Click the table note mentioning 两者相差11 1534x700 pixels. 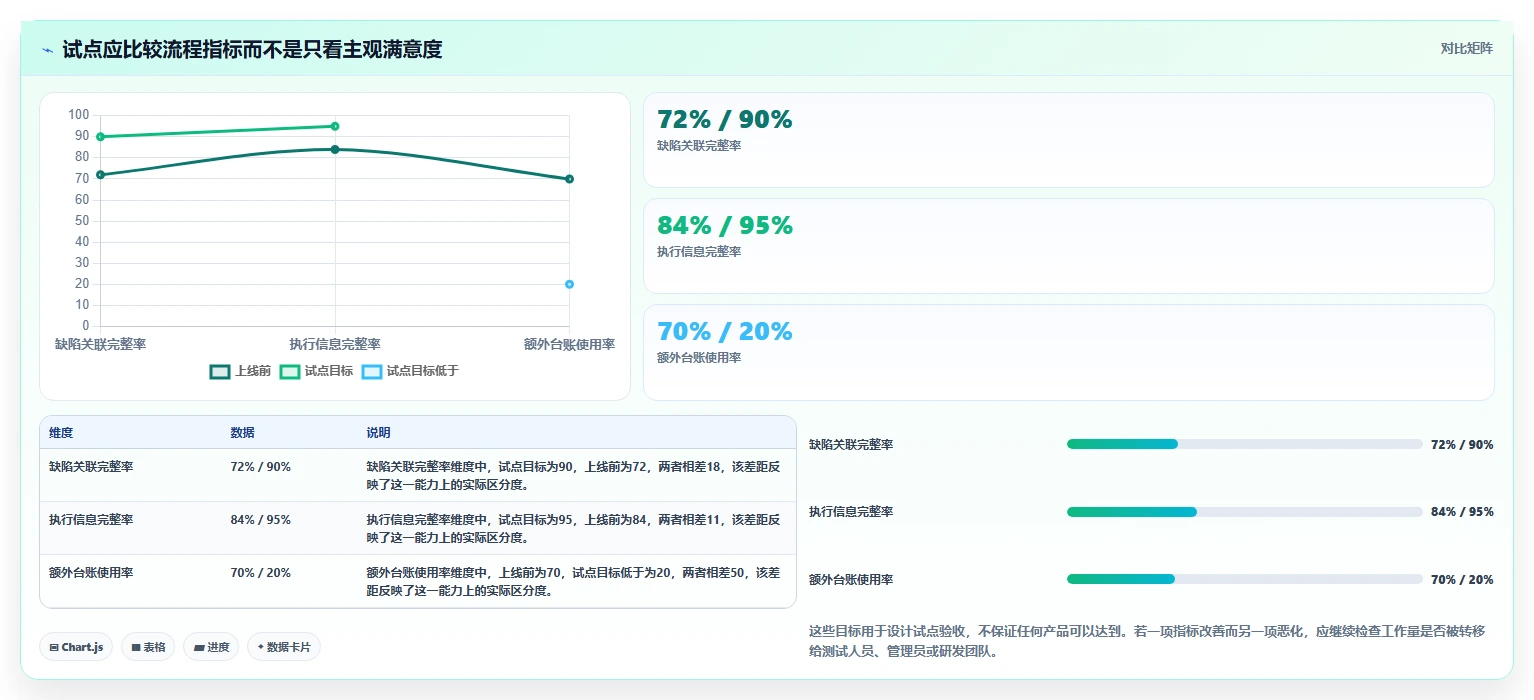coord(574,528)
